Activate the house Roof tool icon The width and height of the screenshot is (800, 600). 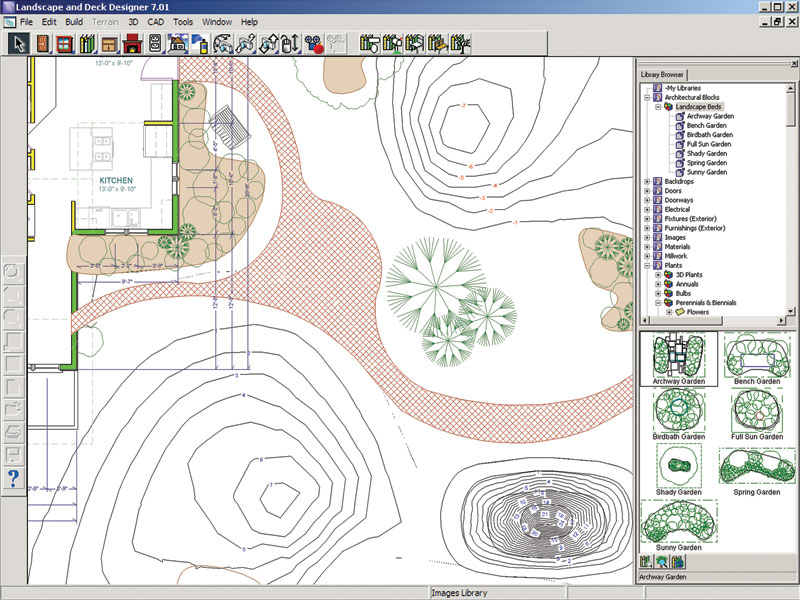178,44
